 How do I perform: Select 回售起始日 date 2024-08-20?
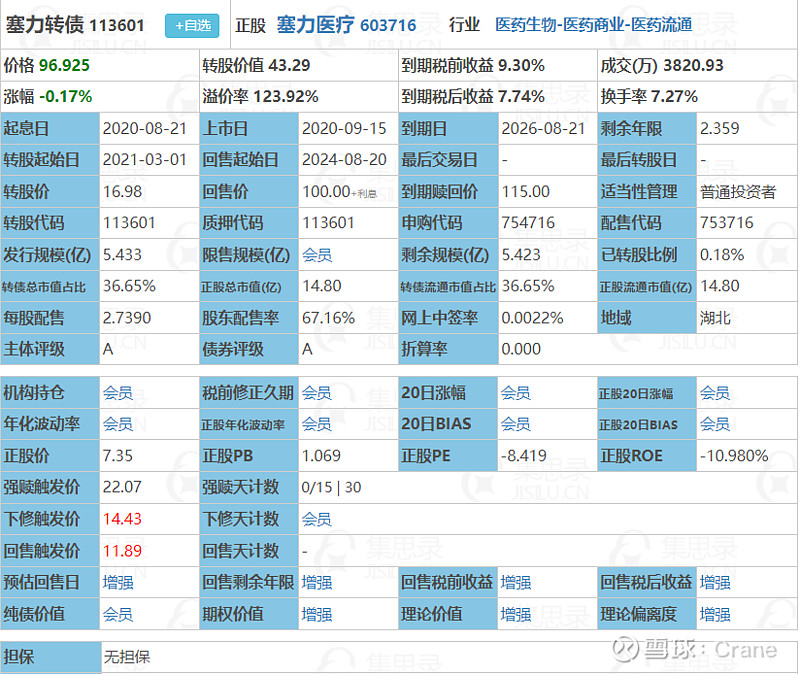click(344, 160)
